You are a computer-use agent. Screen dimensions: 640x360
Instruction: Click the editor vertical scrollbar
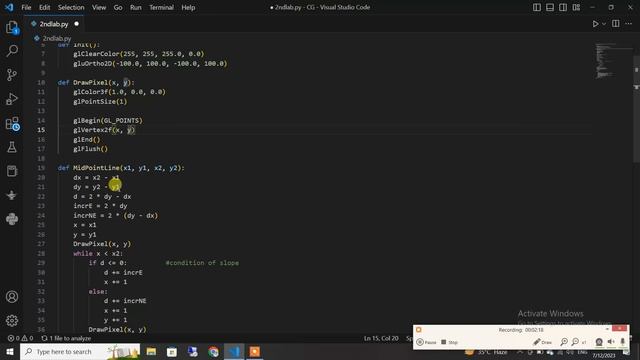(636, 110)
